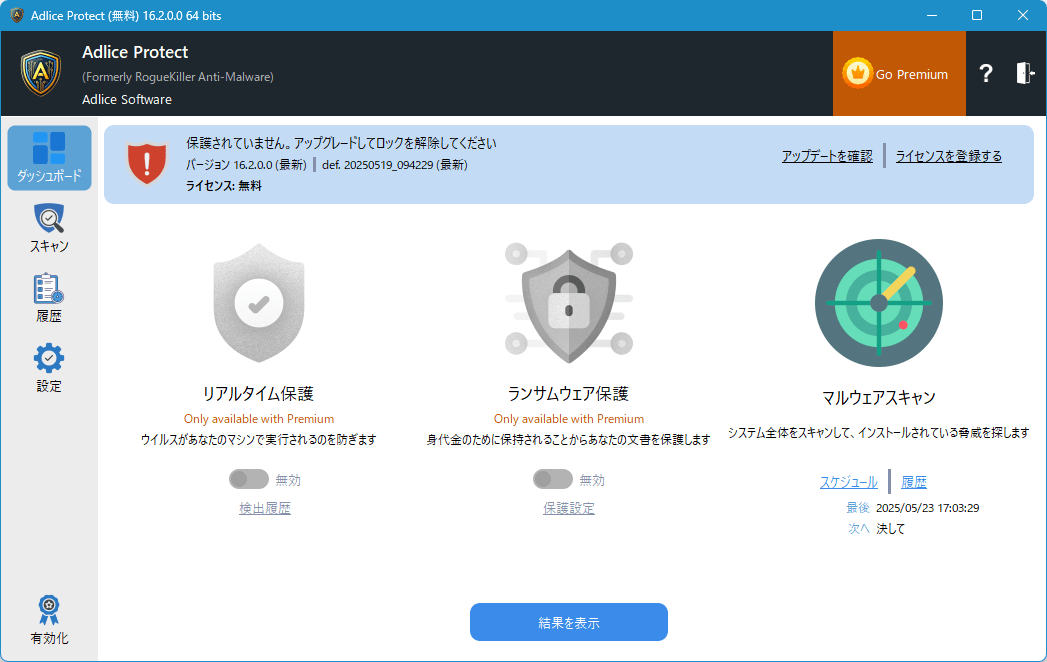Minimize the Adlice Protect window

[932, 15]
